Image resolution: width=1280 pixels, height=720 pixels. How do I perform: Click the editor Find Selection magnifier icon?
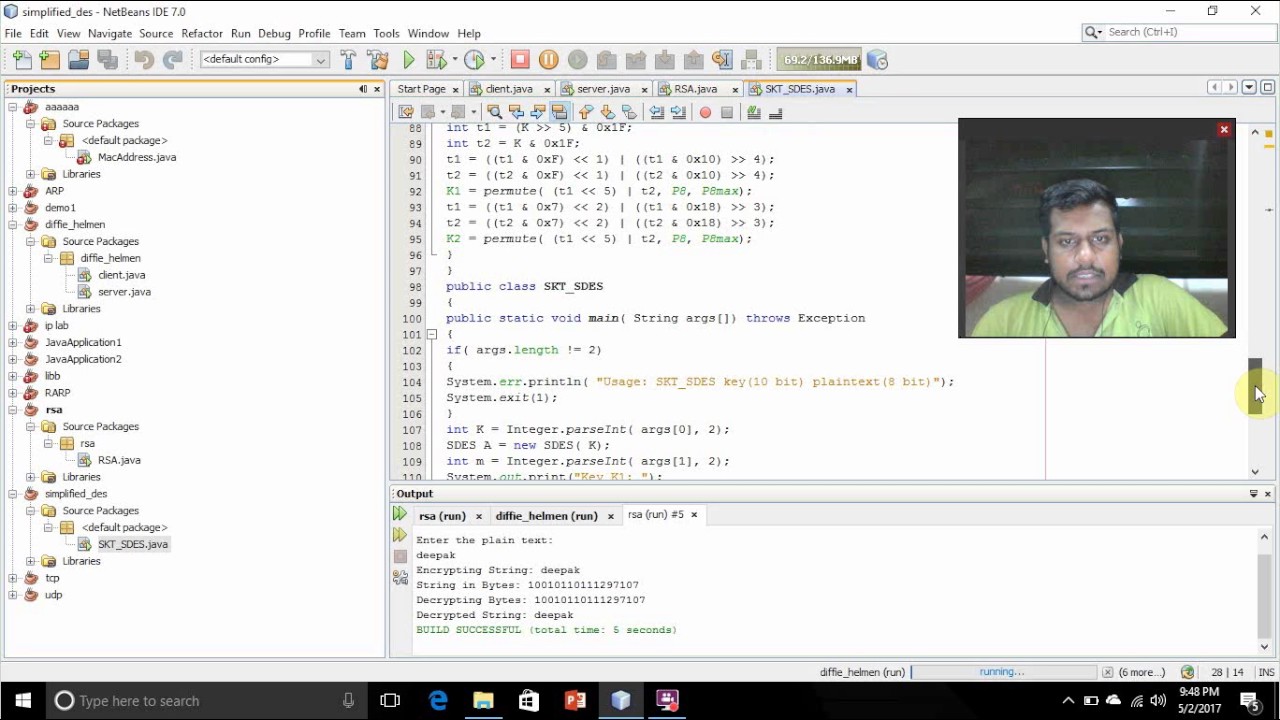click(494, 112)
